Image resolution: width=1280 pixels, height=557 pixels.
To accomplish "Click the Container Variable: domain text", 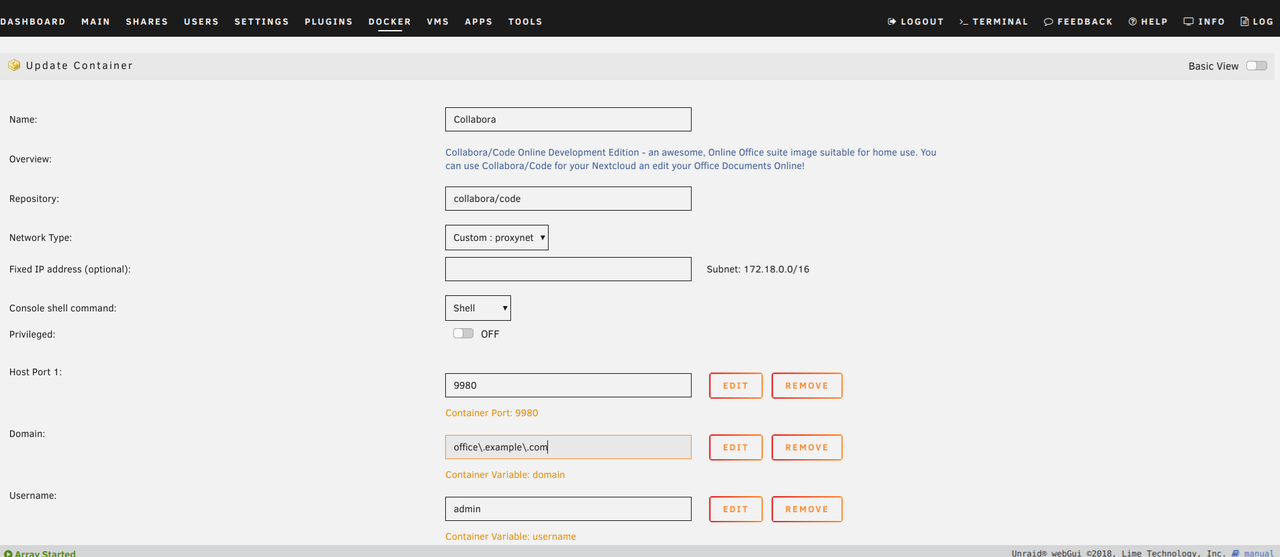I will point(505,475).
